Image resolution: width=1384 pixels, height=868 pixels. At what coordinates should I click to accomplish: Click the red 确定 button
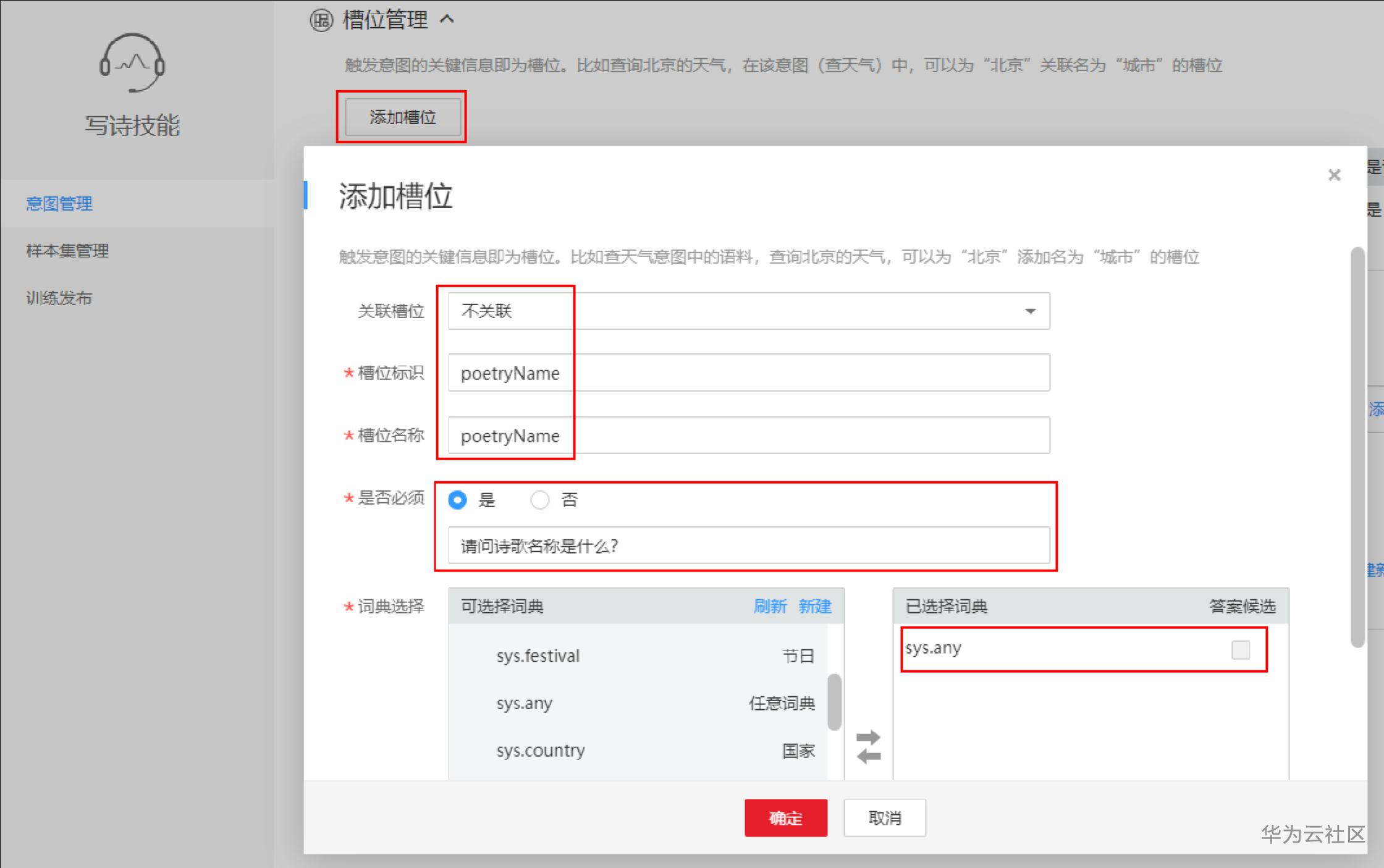pyautogui.click(x=785, y=818)
